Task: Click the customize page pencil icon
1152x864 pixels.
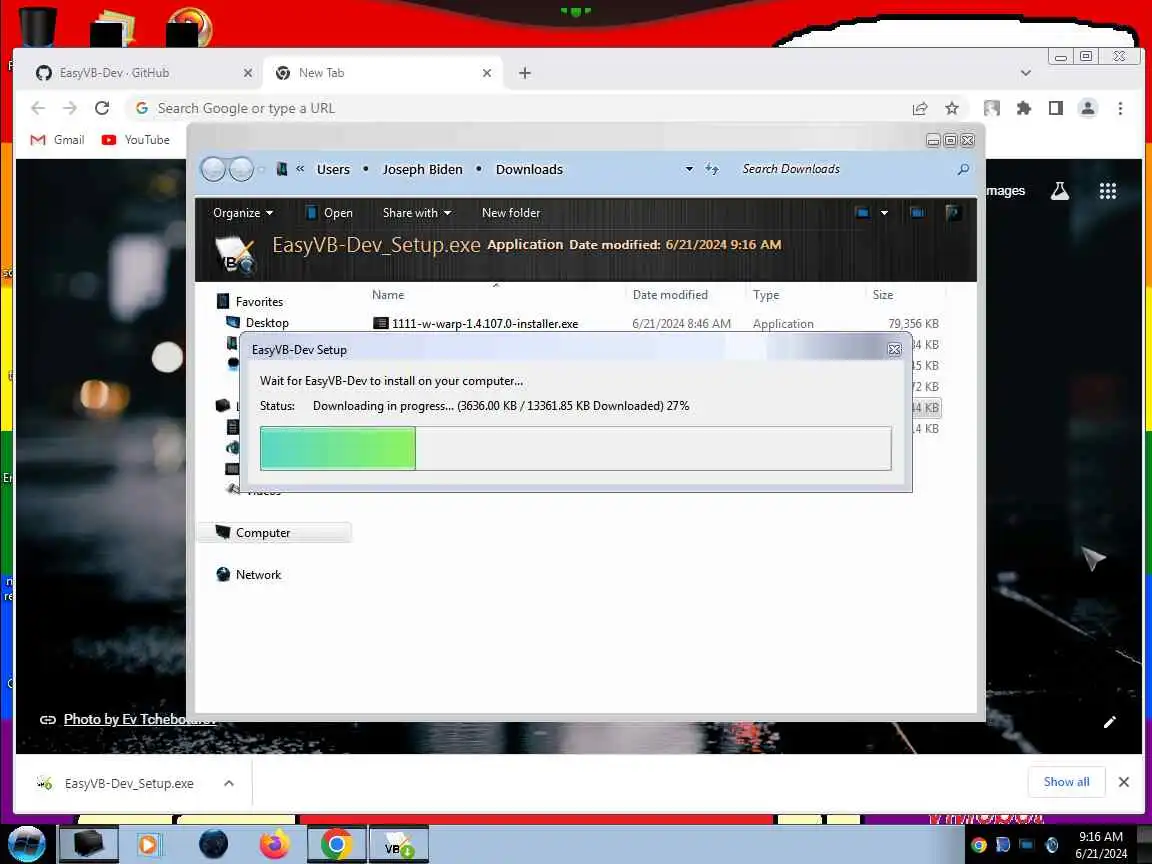Action: 1109,722
